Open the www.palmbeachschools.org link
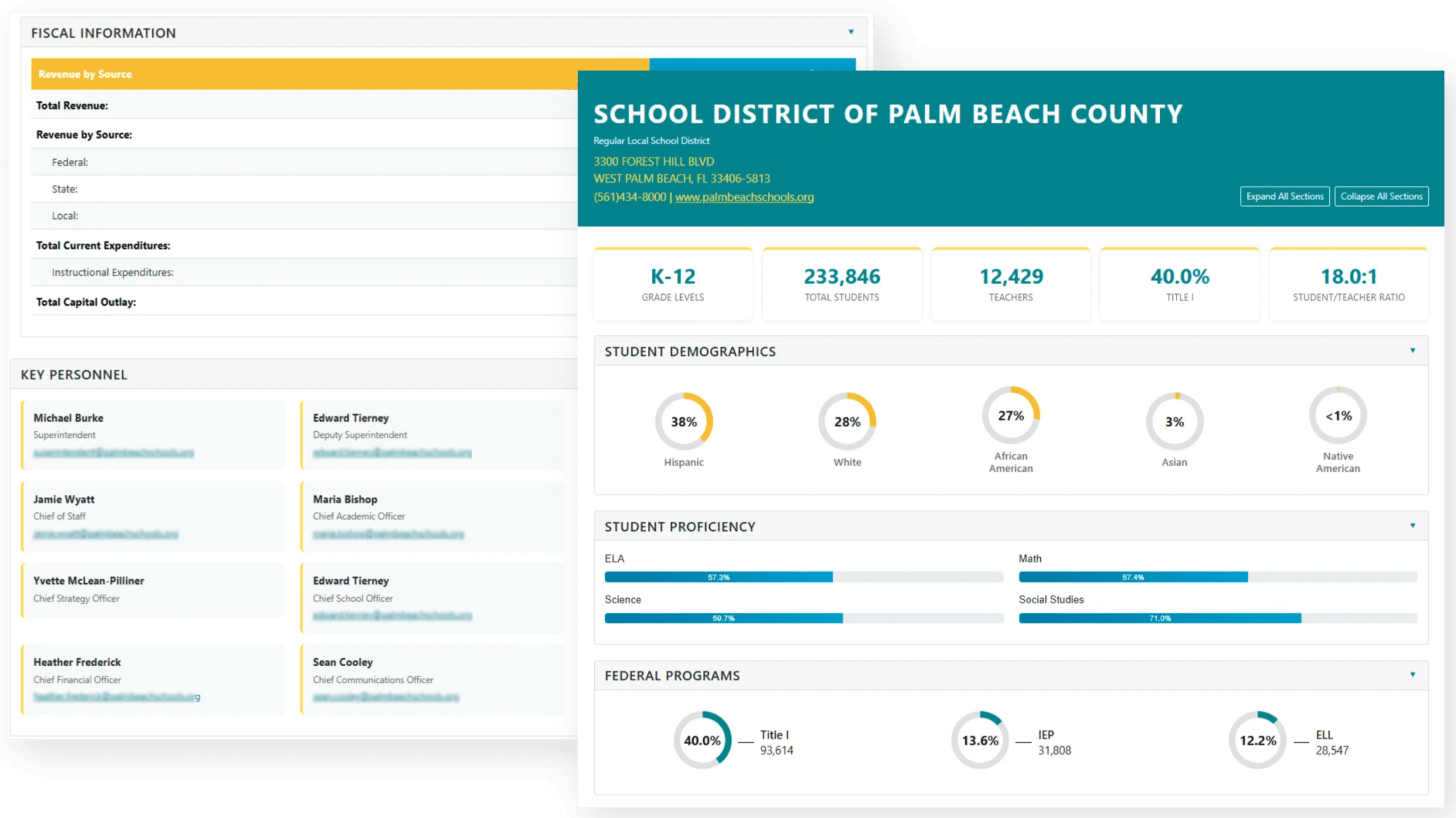Viewport: 1456px width, 818px height. click(x=744, y=197)
